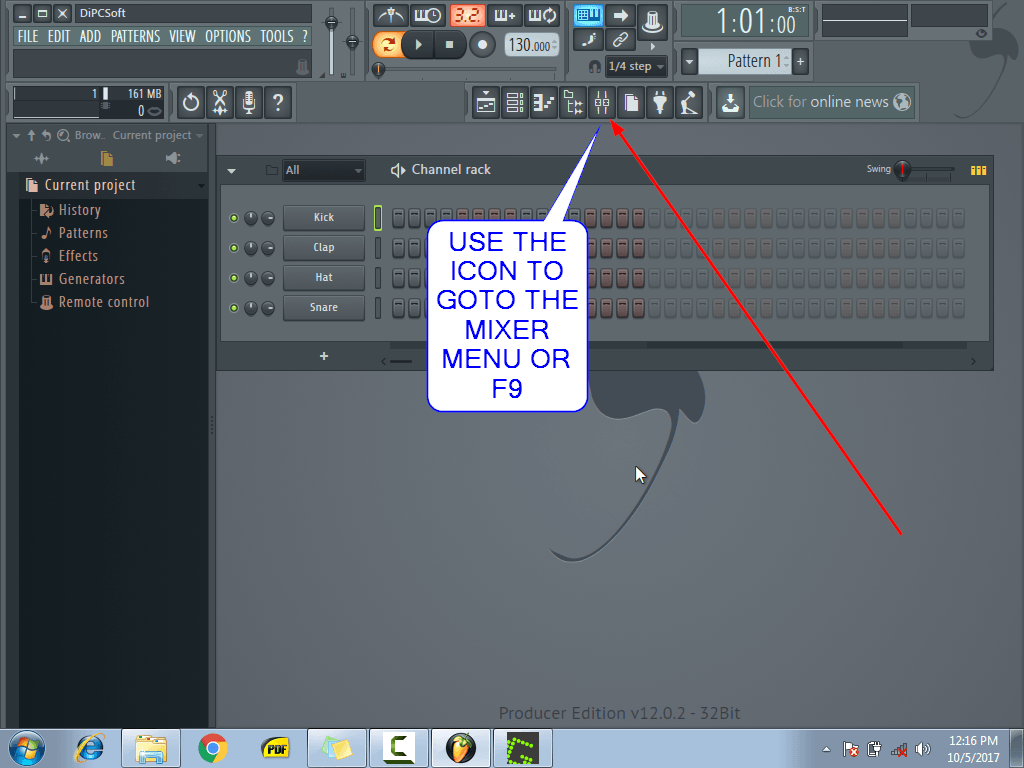
Task: Open the EDIT menu
Action: point(59,37)
